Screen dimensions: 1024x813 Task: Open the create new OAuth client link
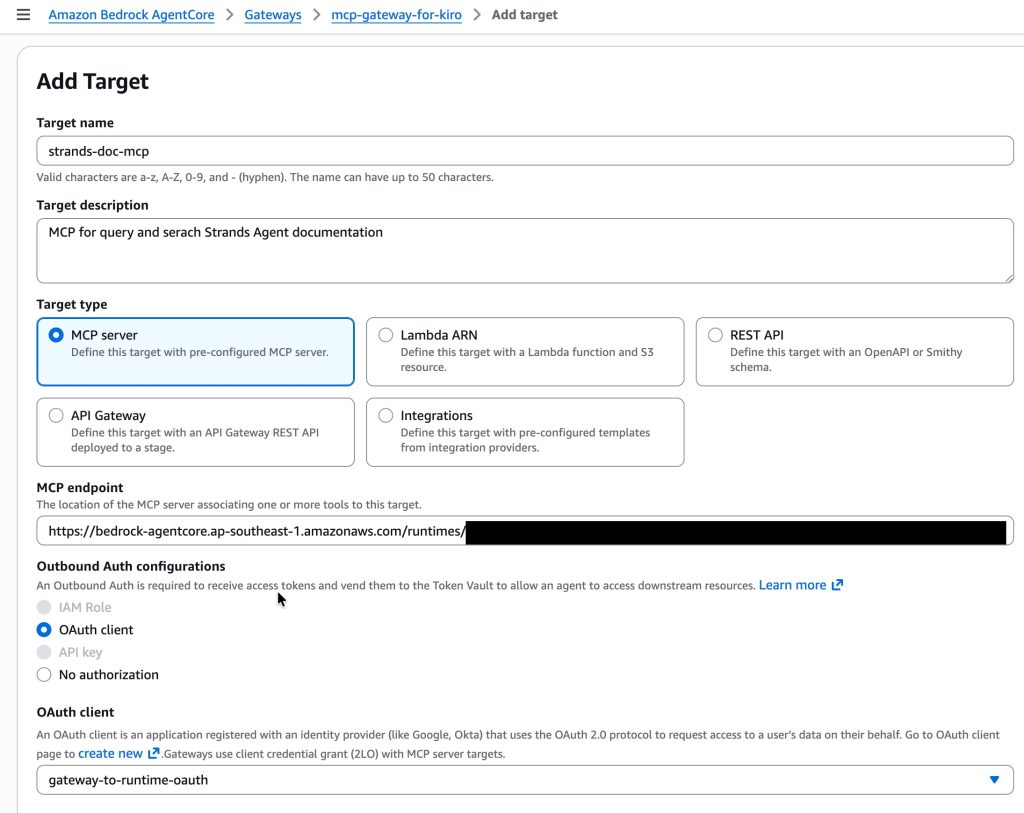coord(110,754)
